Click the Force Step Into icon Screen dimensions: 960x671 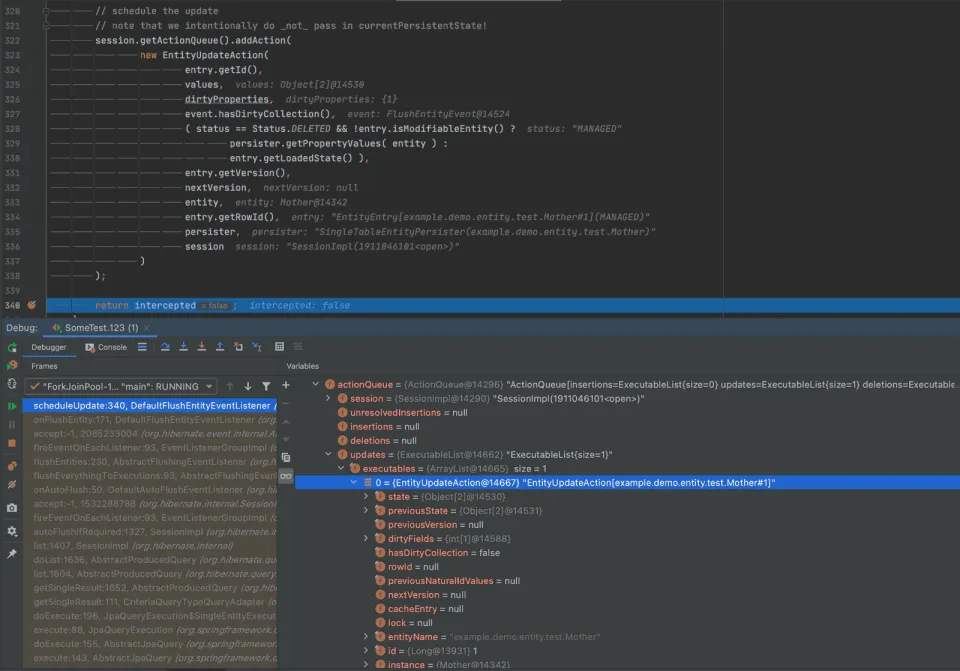201,347
